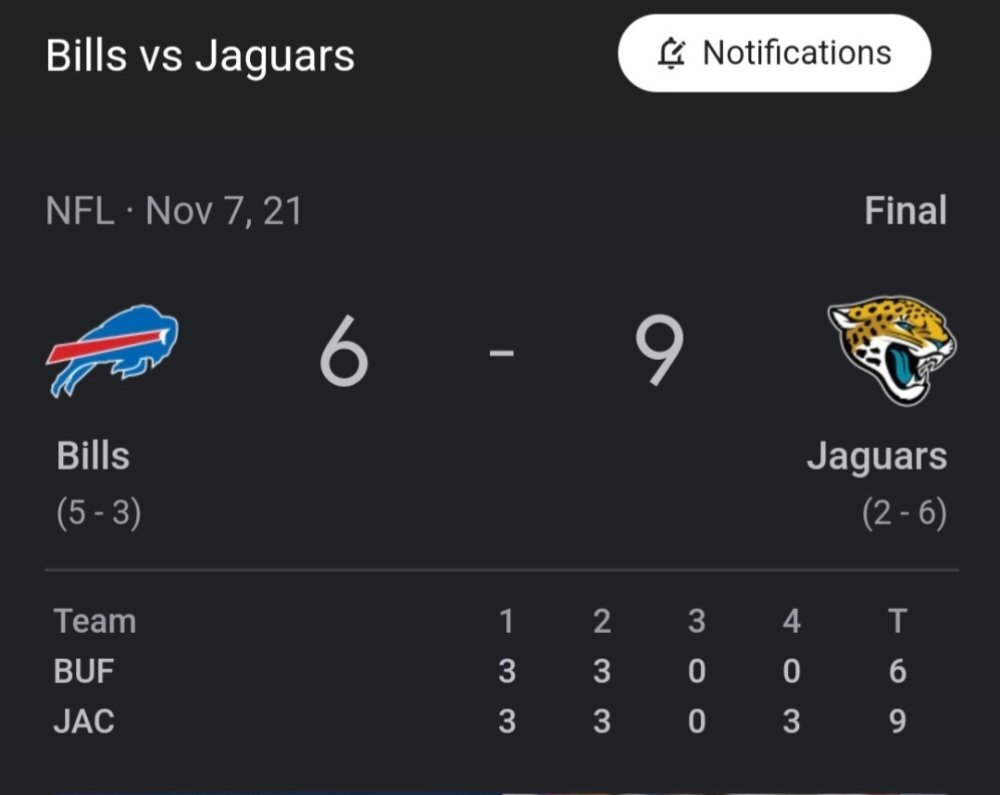Click the Final game status label
This screenshot has height=795, width=1000.
click(906, 211)
